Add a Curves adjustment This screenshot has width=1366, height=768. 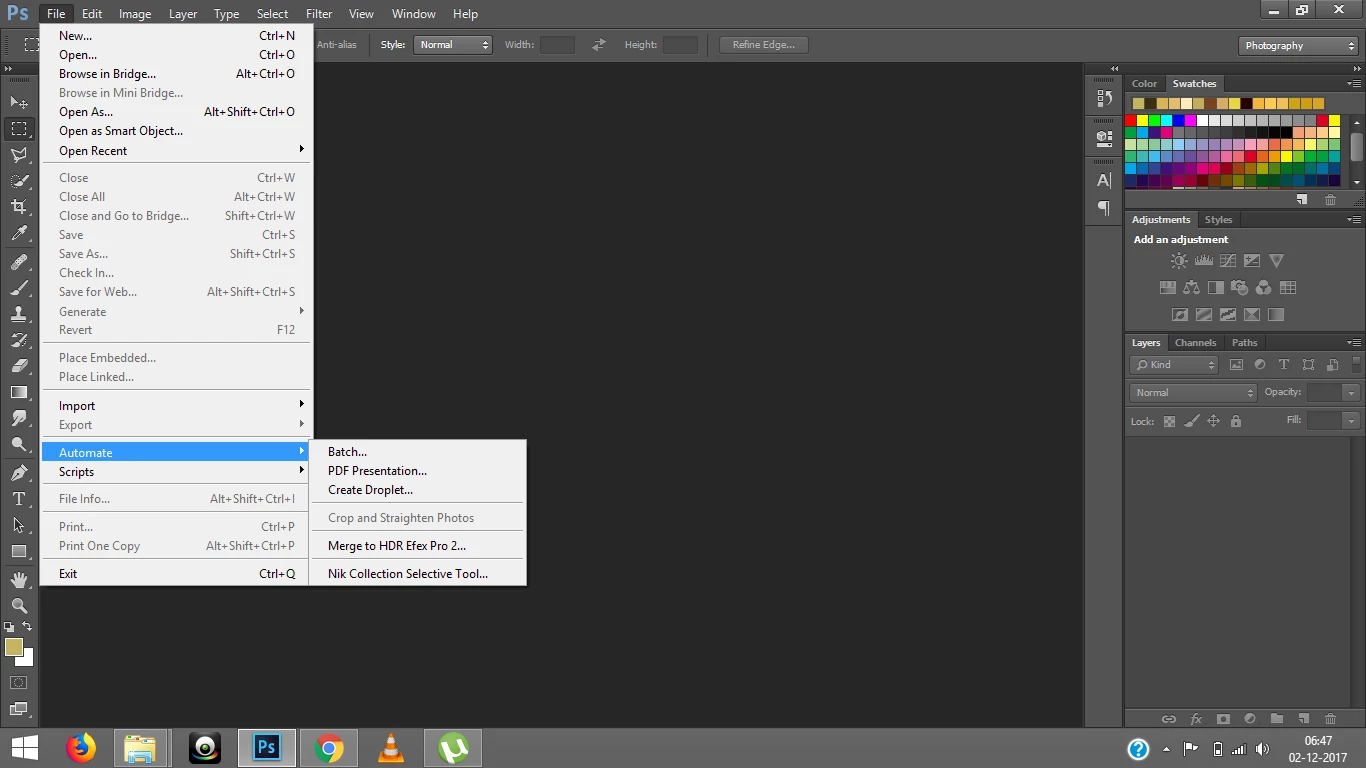(1228, 261)
